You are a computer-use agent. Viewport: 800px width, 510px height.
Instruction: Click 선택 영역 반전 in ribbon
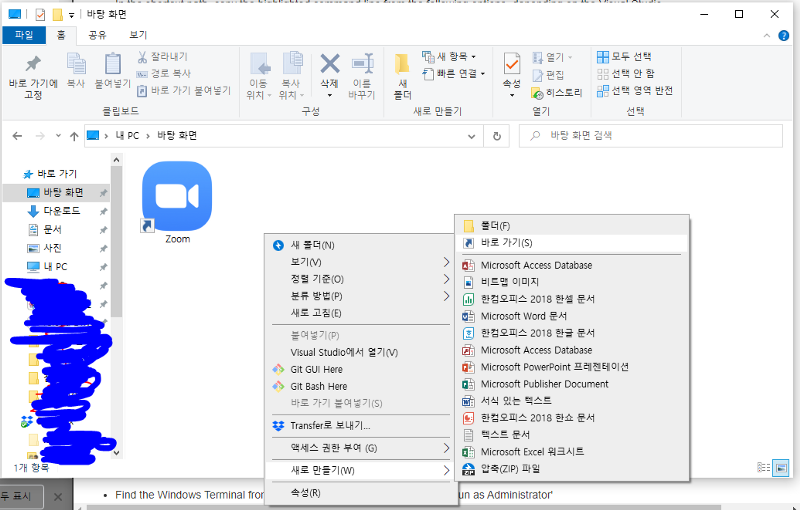(x=635, y=91)
